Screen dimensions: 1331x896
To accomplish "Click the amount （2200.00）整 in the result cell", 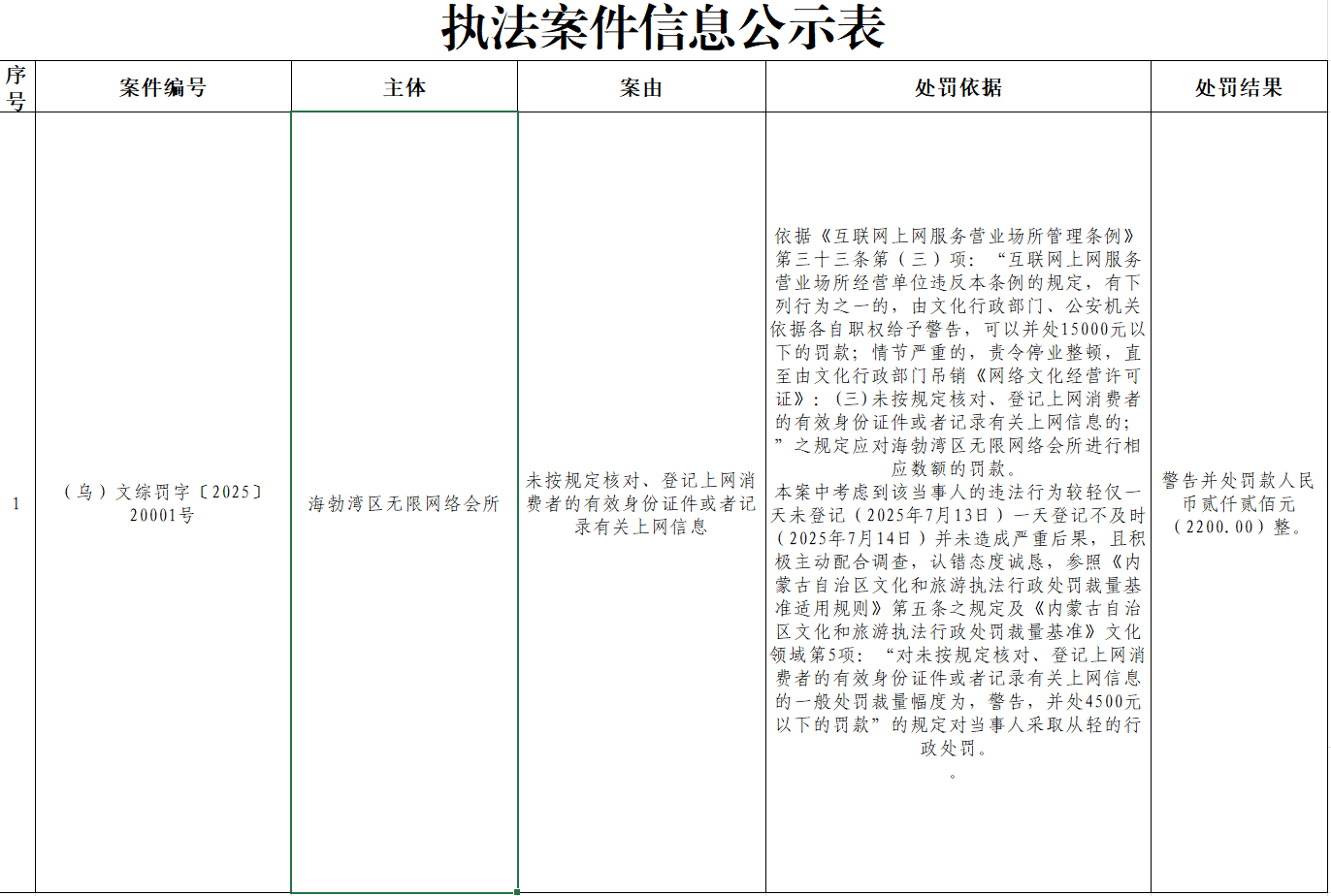I will click(1238, 528).
